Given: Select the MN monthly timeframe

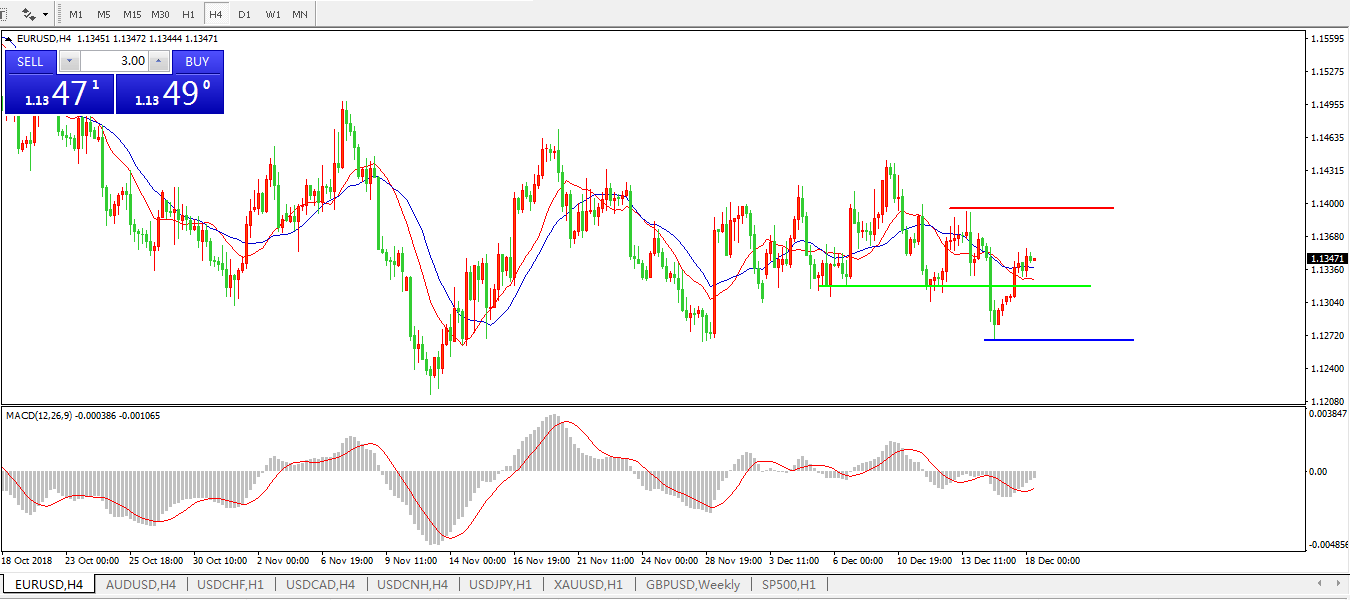Looking at the screenshot, I should click(x=300, y=15).
